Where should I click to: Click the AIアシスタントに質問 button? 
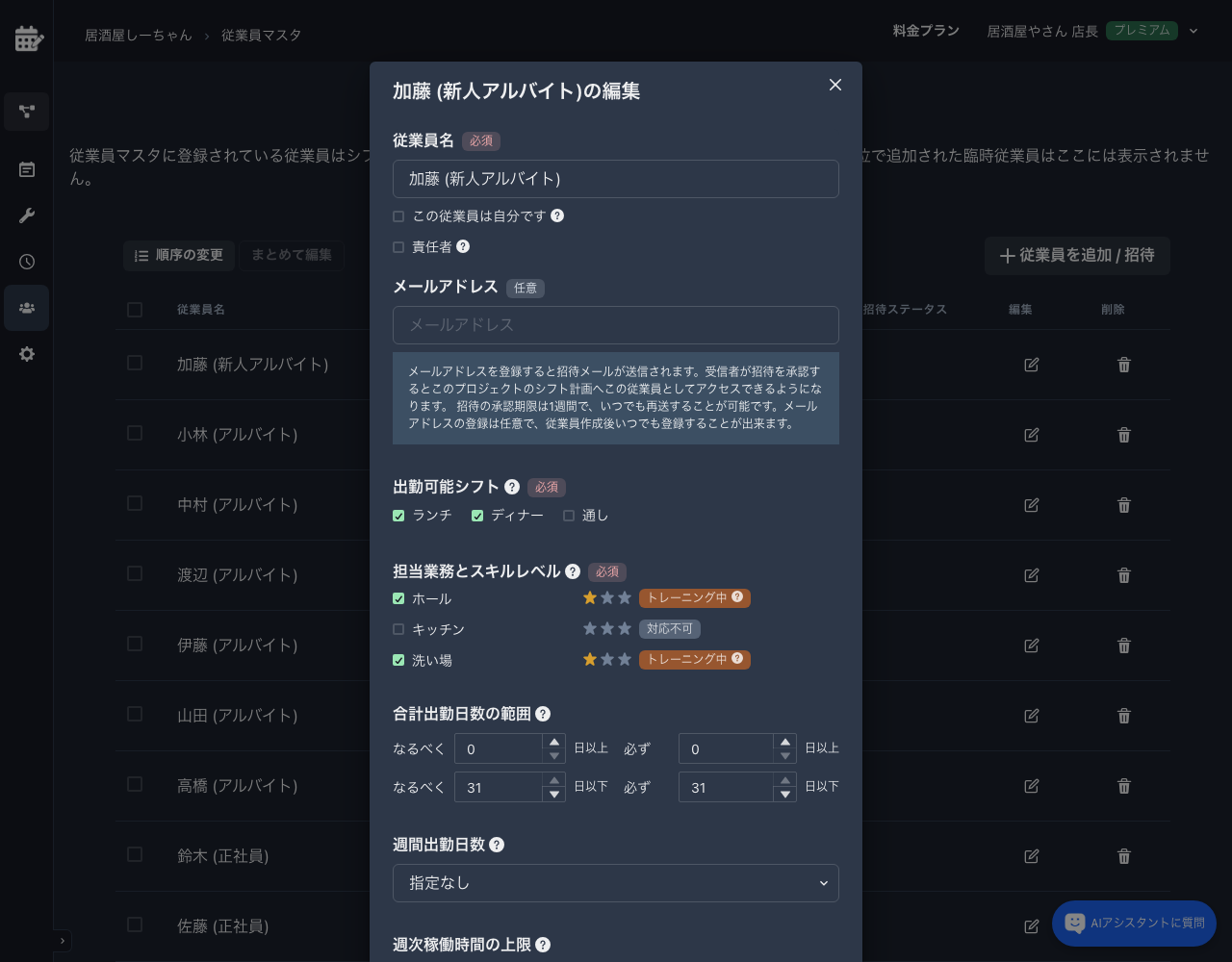[1134, 923]
